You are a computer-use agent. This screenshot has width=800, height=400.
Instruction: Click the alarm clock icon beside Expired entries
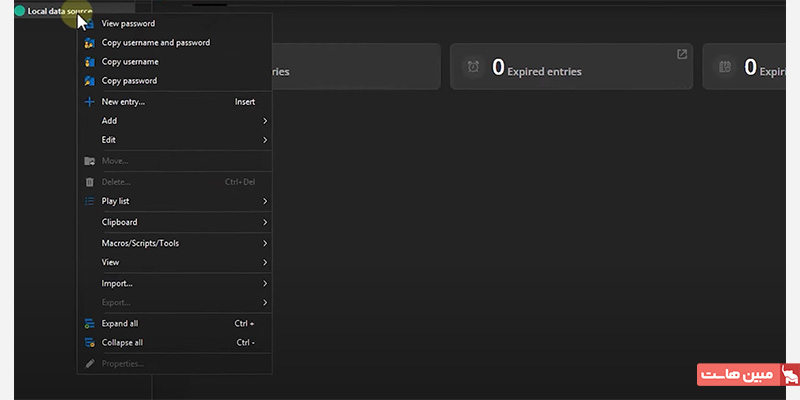click(472, 67)
